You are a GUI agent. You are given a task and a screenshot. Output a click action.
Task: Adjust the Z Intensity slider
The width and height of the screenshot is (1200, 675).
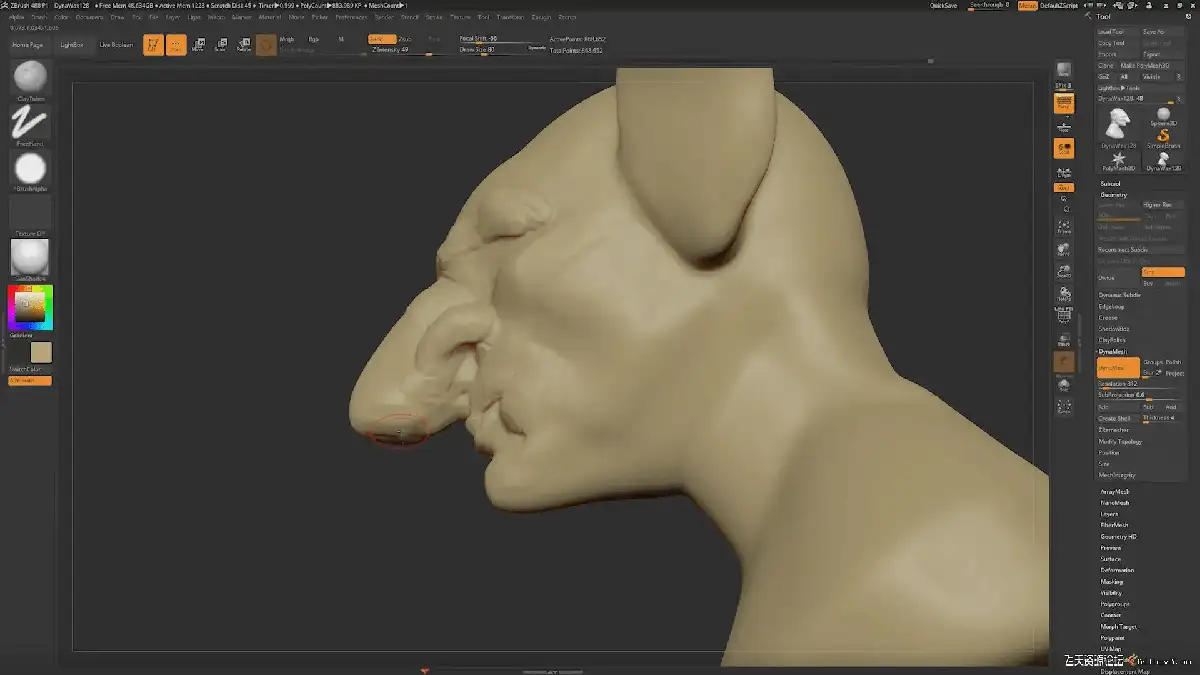click(x=414, y=49)
